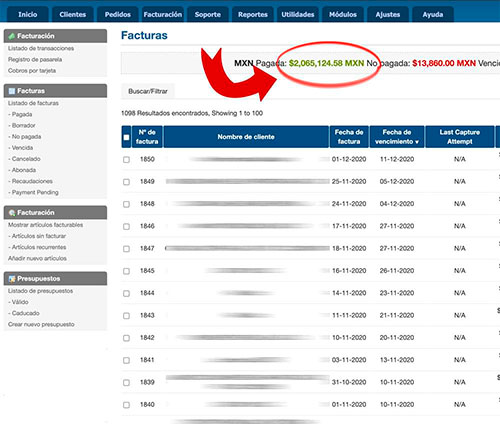Select checkbox for invoice 1840
This screenshot has height=424, width=500.
click(126, 405)
